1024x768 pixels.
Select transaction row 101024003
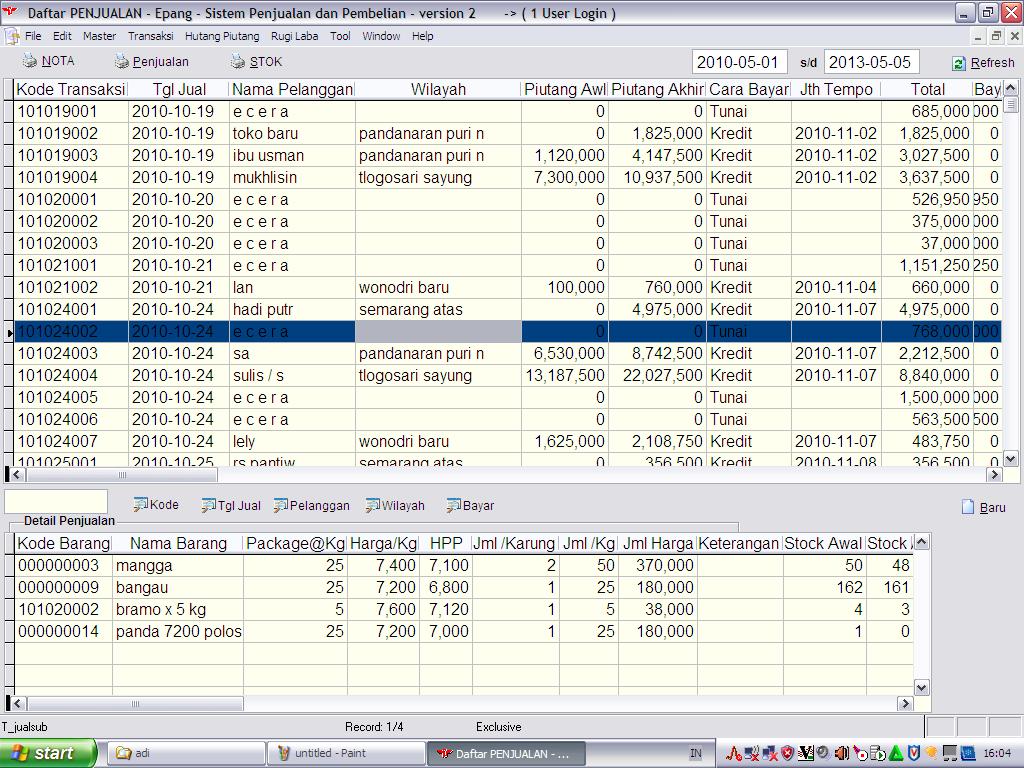[71, 353]
